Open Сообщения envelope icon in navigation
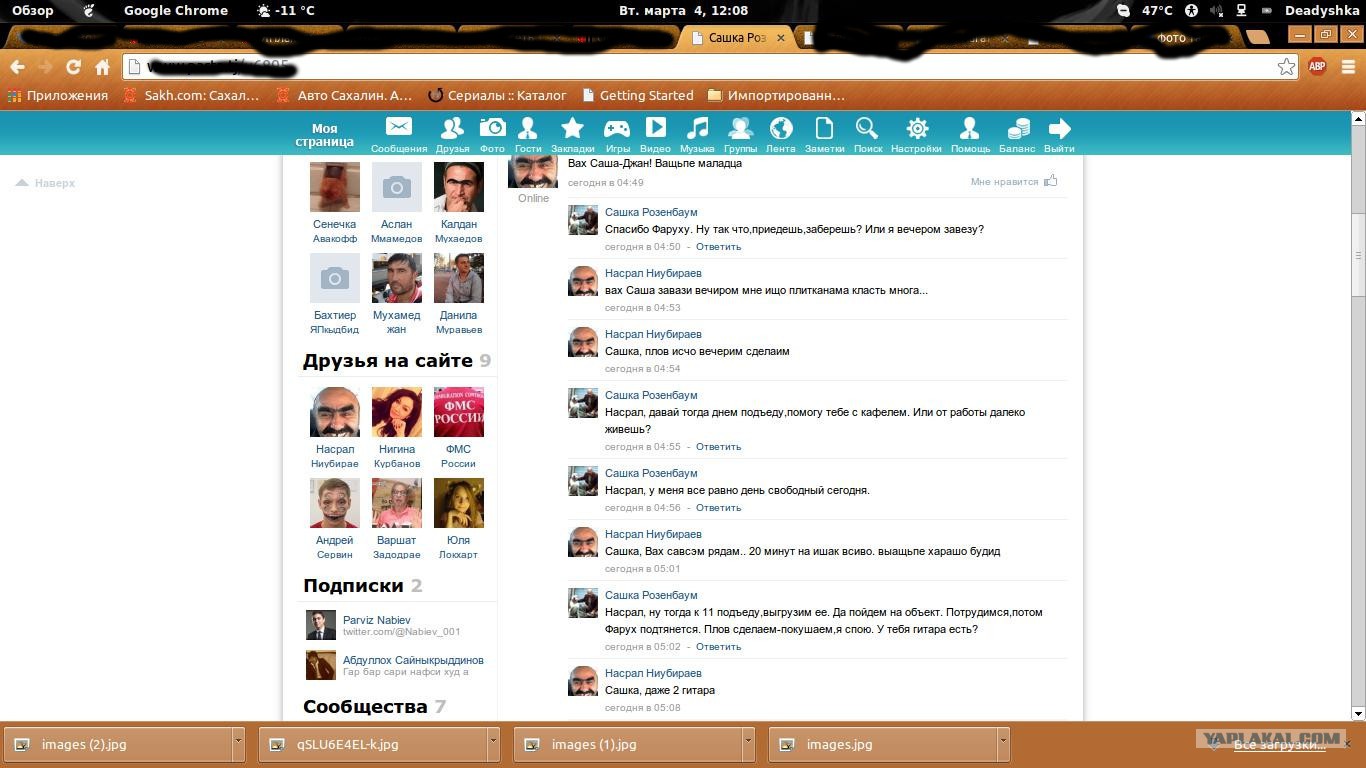Screen dimensions: 1366x768 399,128
